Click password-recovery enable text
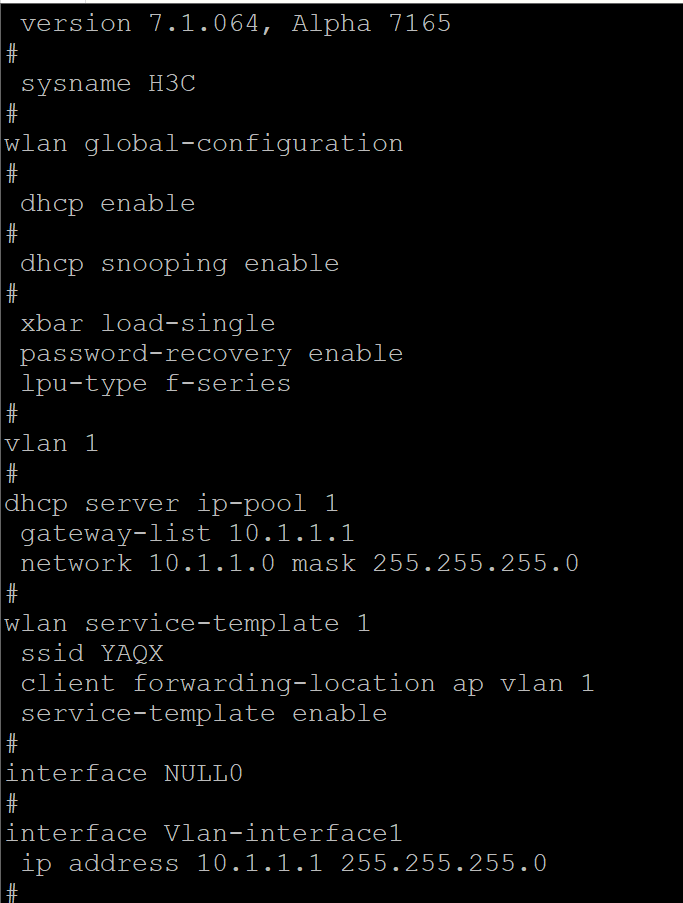The width and height of the screenshot is (683, 903). tap(212, 353)
